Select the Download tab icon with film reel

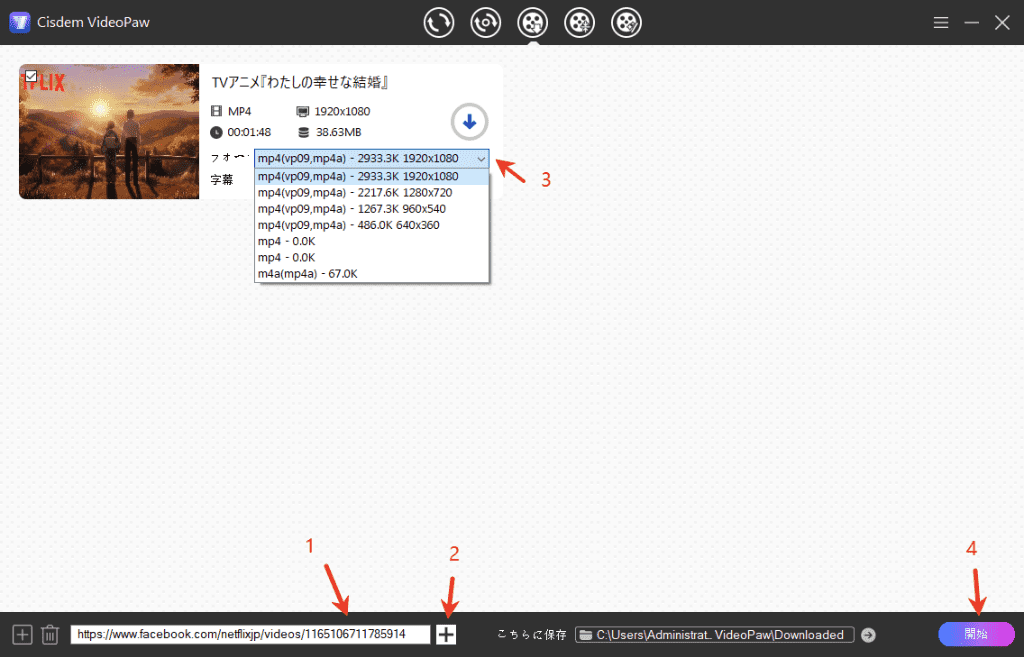pyautogui.click(x=533, y=23)
